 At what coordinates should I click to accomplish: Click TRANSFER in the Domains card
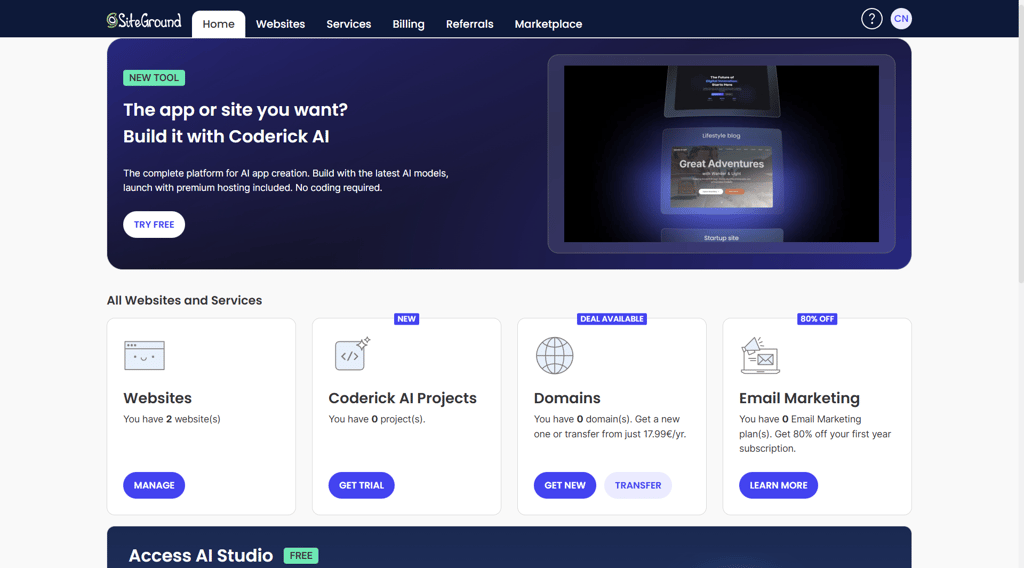point(637,485)
